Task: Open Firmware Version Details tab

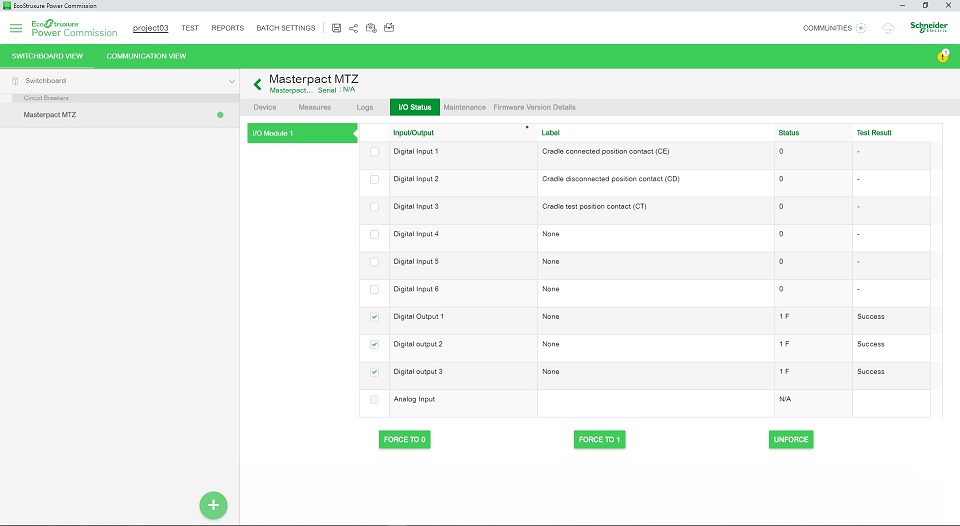Action: pyautogui.click(x=534, y=107)
